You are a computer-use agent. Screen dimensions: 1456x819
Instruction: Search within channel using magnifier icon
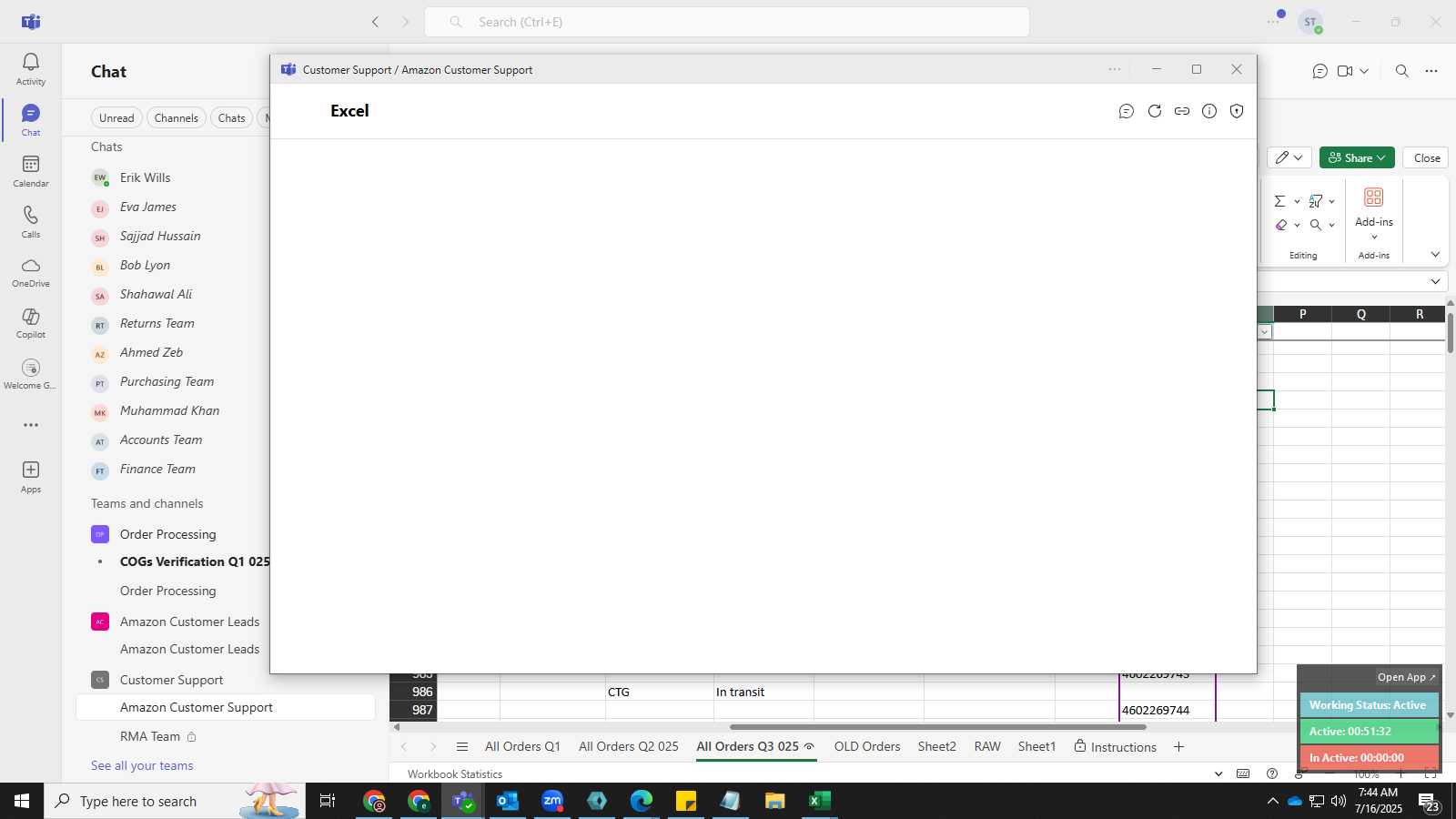coord(1401,71)
